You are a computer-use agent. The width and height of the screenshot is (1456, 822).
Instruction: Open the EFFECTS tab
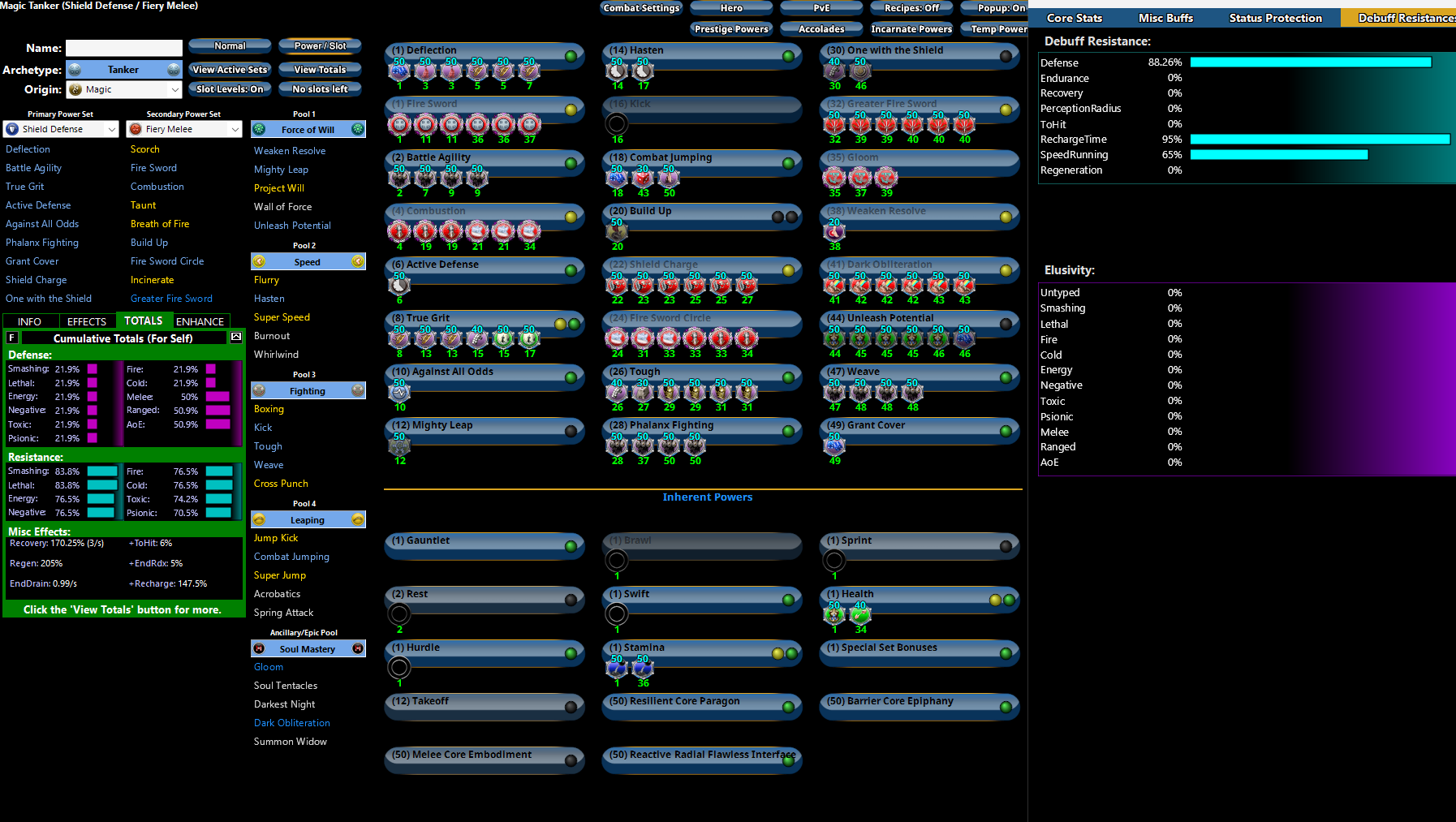86,321
